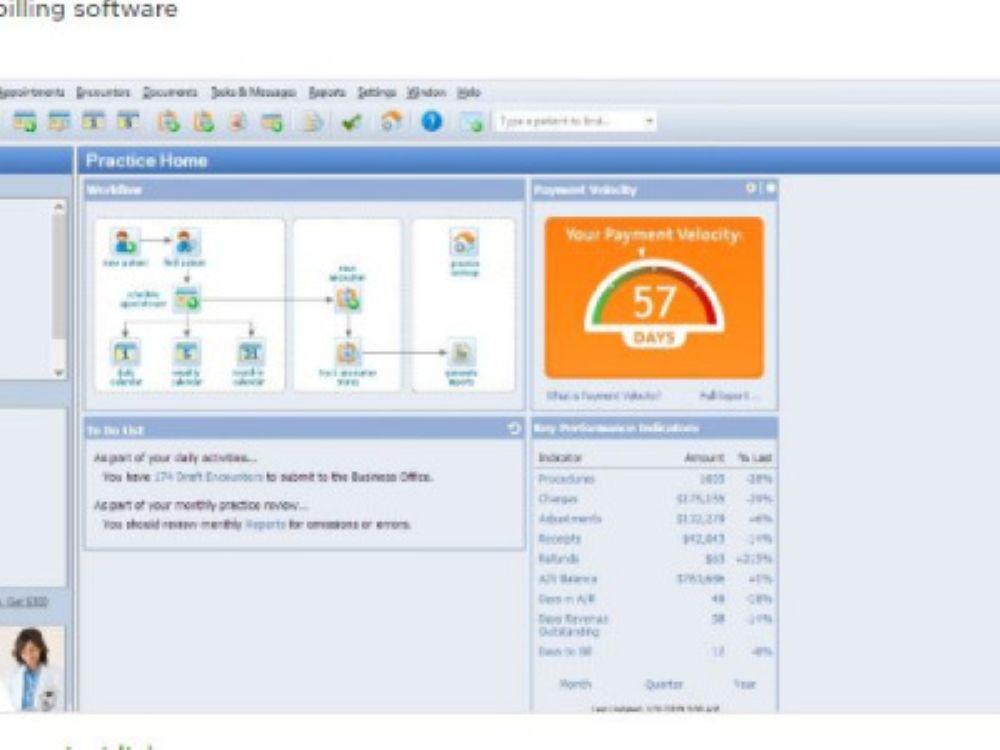Viewport: 1000px width, 750px height.
Task: Click the left panel scrollbar down arrow
Action: (x=59, y=372)
